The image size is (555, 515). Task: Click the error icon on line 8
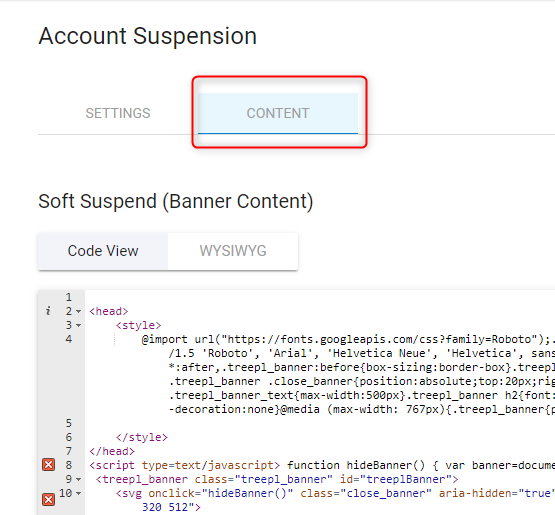point(48,465)
